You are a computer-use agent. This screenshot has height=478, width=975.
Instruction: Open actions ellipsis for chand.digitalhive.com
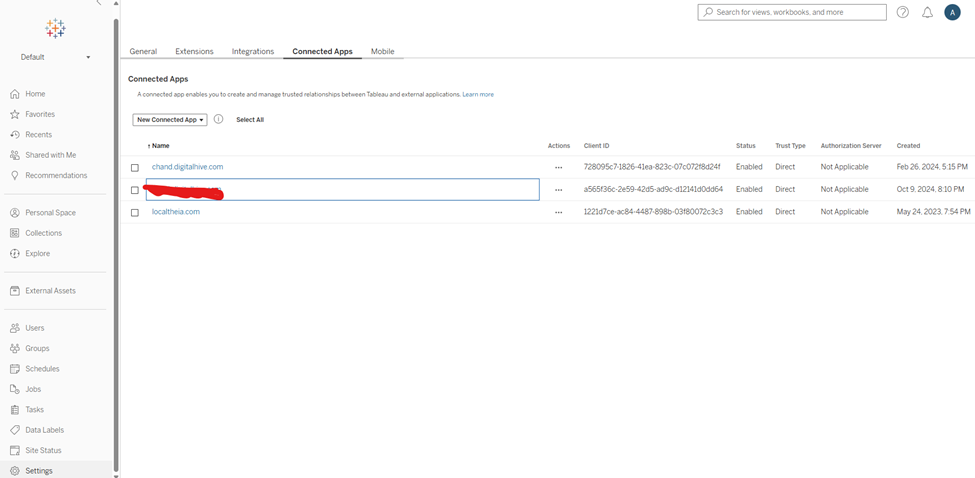[558, 167]
